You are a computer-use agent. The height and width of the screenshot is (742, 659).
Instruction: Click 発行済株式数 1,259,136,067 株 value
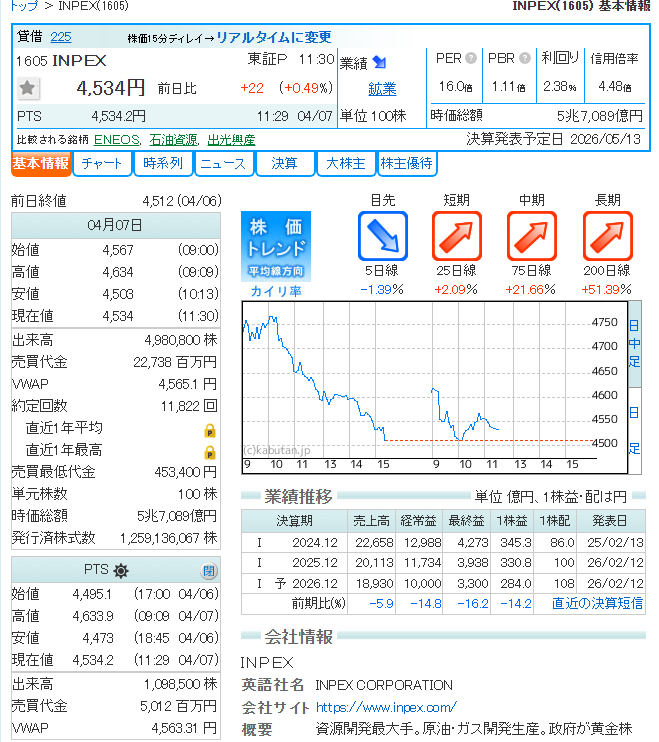coord(168,539)
